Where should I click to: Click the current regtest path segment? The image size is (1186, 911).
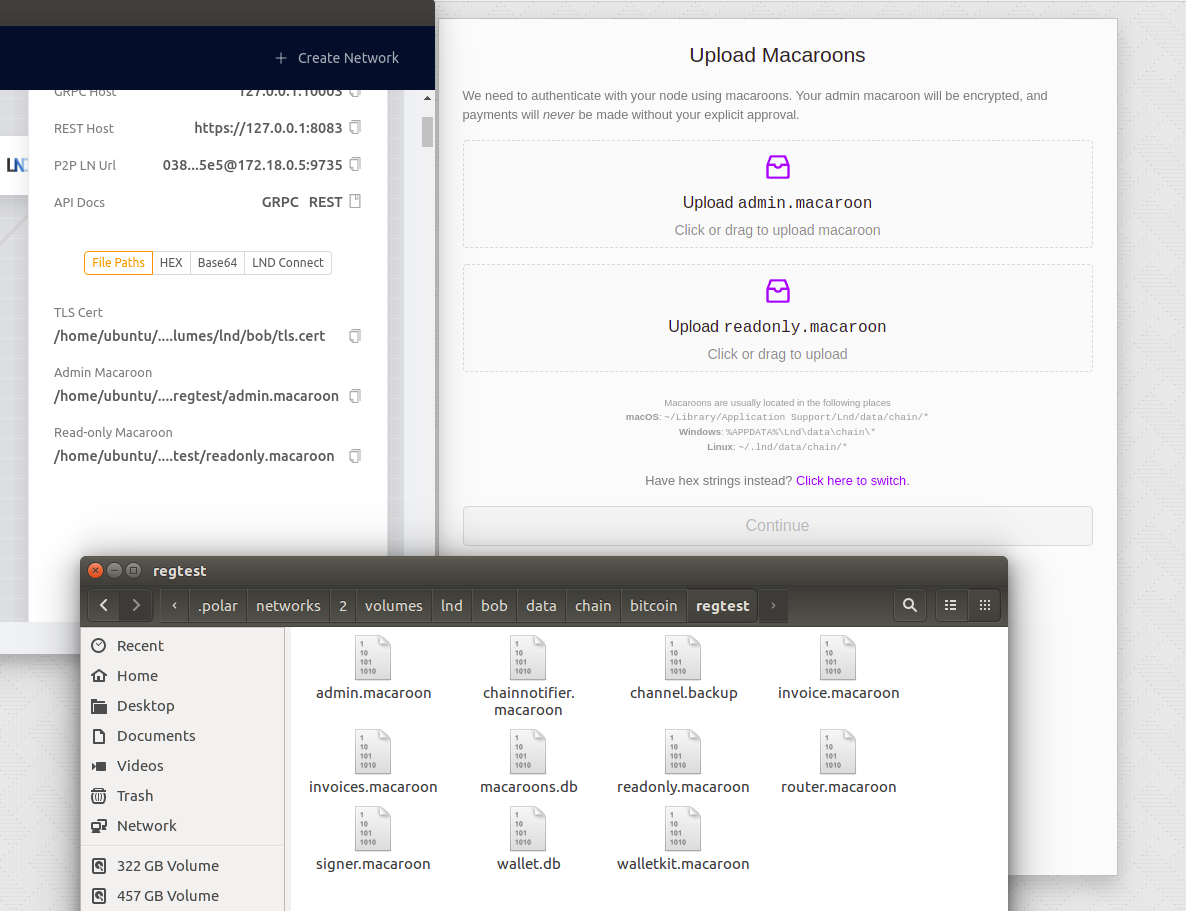[x=722, y=605]
